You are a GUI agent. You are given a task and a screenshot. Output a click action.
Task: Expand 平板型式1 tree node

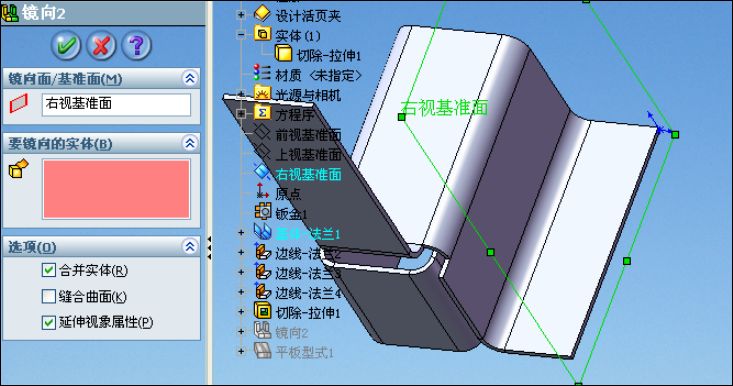241,351
